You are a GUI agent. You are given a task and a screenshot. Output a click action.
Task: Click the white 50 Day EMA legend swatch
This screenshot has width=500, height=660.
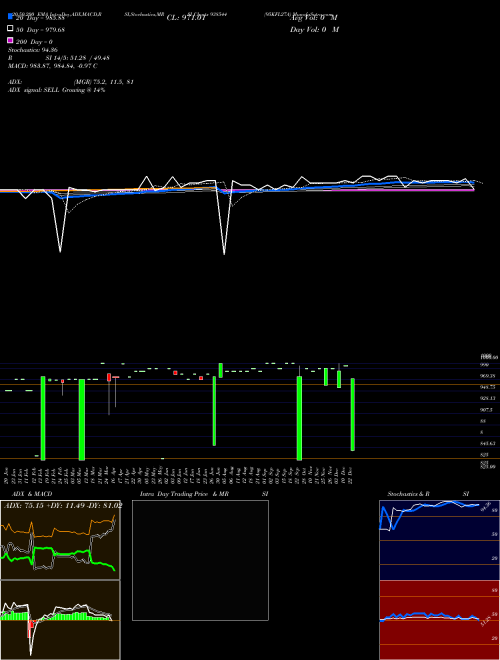tap(10, 29)
